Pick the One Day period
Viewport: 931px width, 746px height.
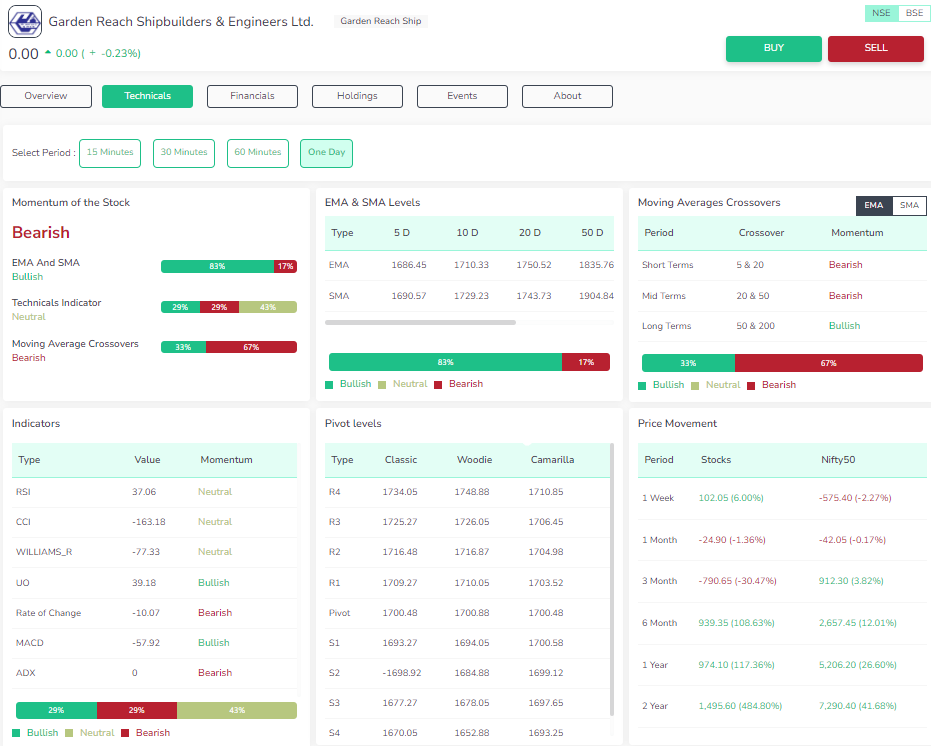[326, 153]
